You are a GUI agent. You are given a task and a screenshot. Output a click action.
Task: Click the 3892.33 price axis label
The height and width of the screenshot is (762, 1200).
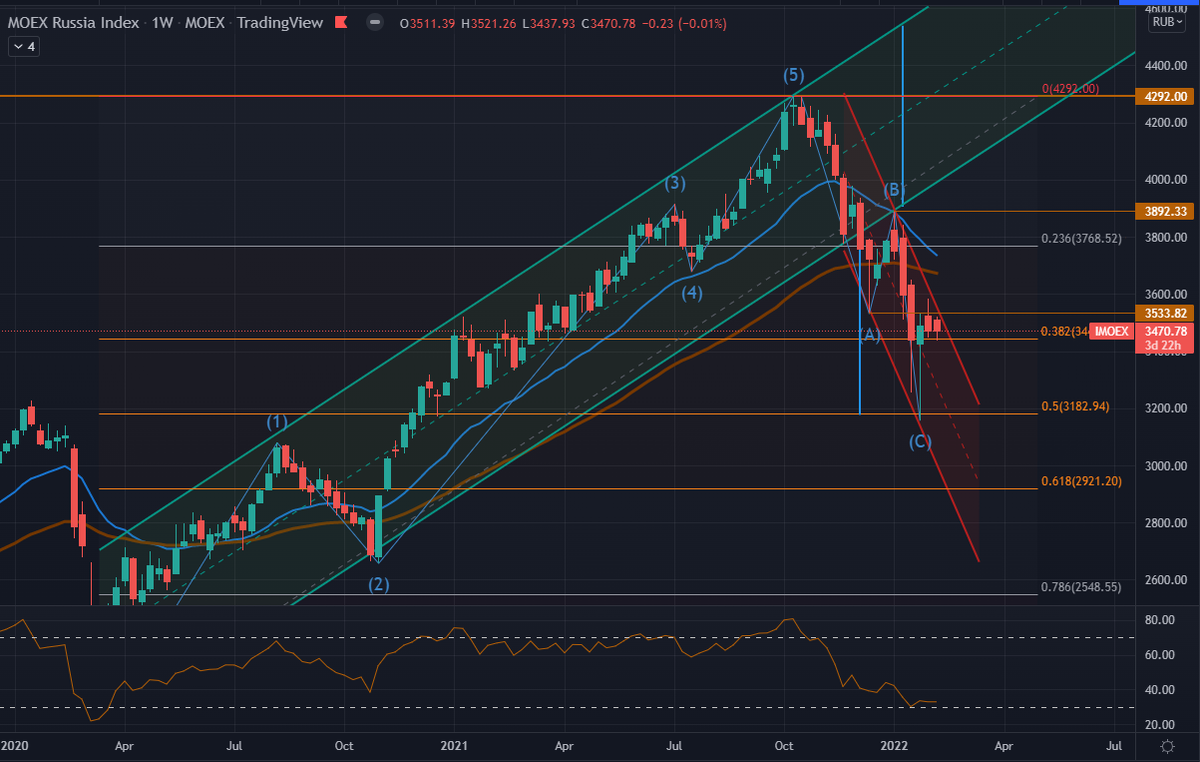pos(1166,212)
